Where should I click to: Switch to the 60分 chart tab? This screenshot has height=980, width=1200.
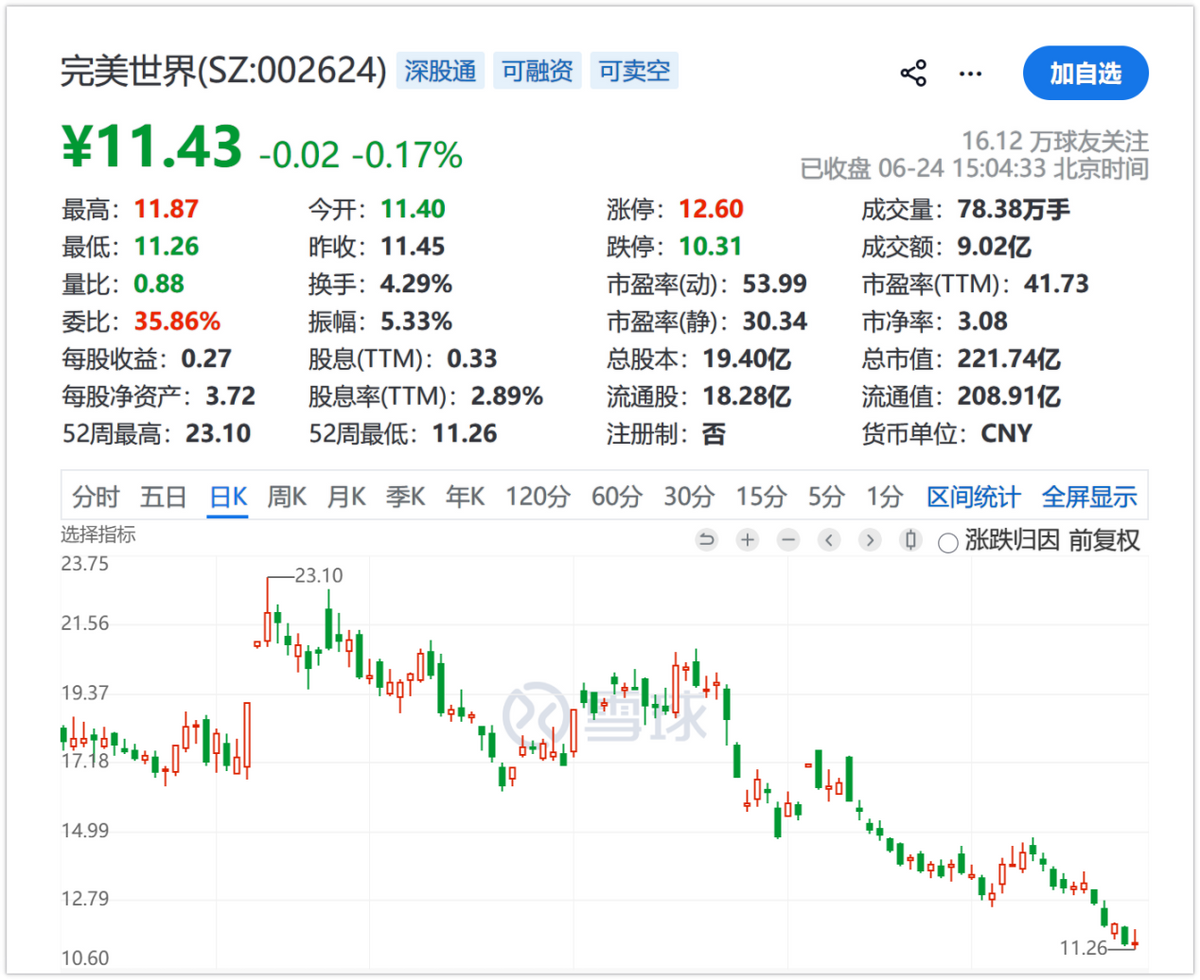[616, 496]
